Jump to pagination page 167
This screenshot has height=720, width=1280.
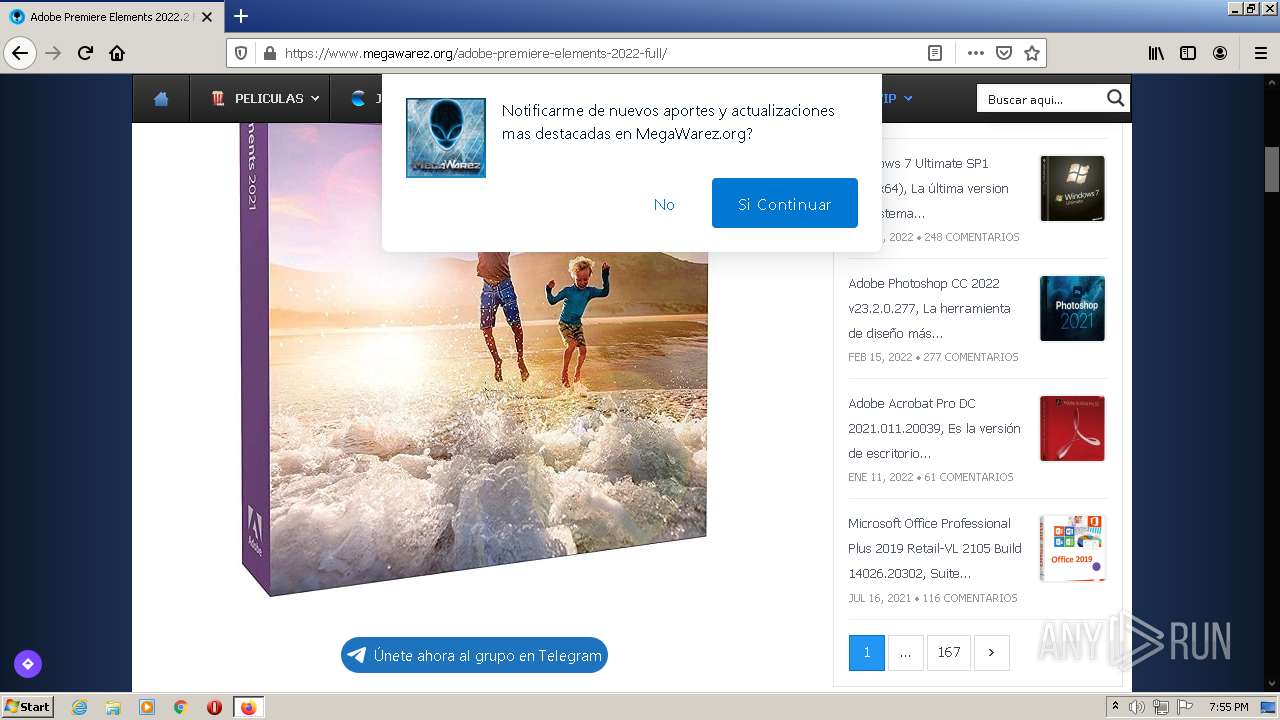(x=949, y=652)
